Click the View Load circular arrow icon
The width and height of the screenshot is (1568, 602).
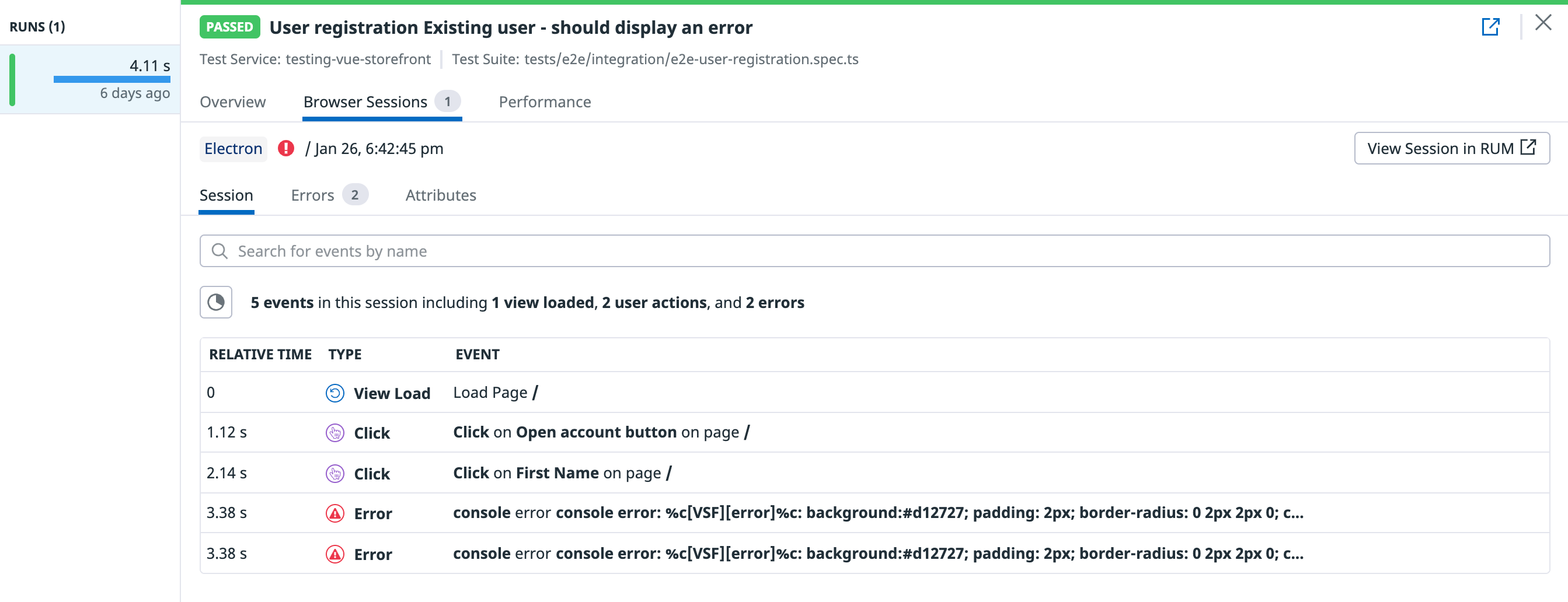pos(334,393)
